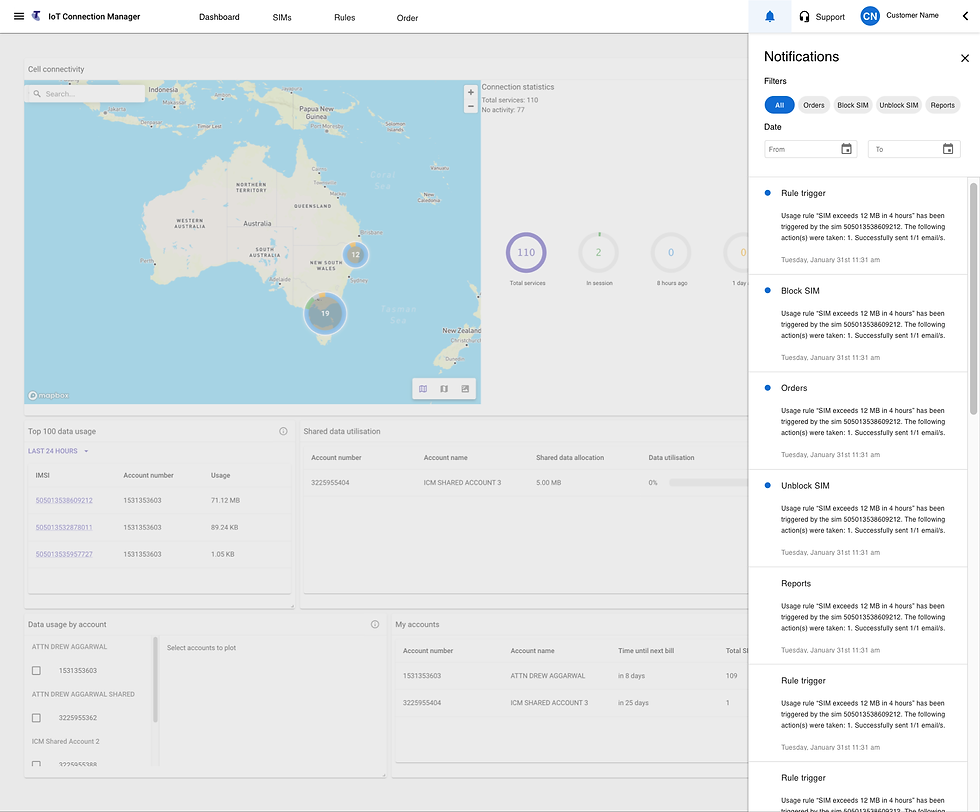Open the Unblock SIM notification
Viewport: 980px width, 812px height.
(859, 518)
